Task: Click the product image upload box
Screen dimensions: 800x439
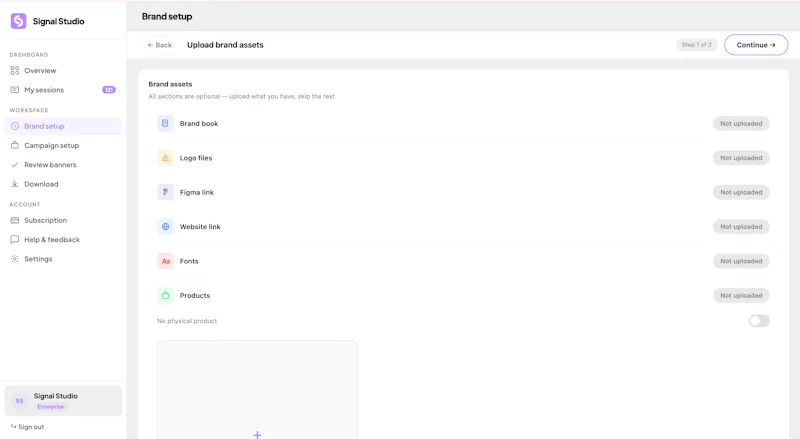Action: click(x=257, y=390)
